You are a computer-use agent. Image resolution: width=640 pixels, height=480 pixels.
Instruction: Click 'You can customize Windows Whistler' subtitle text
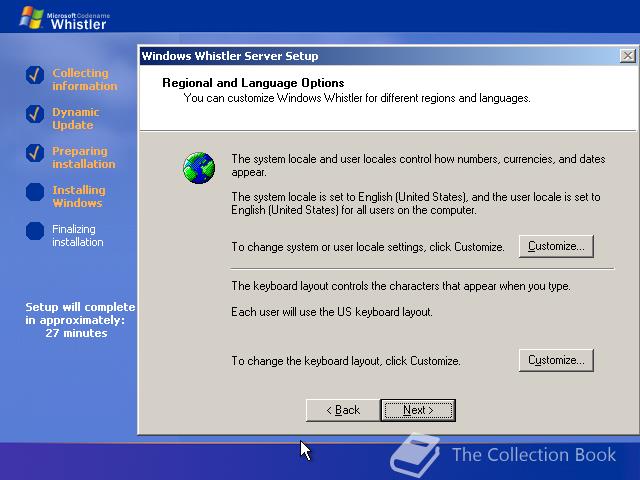point(357,98)
